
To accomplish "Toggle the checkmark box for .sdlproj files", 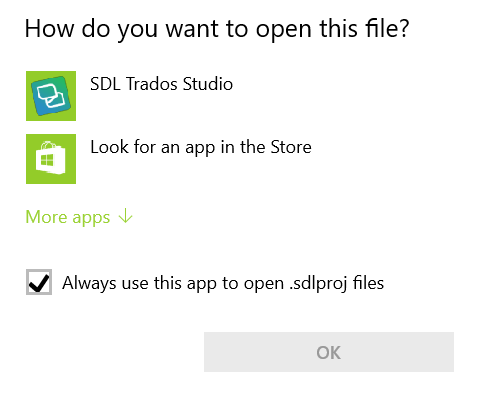I will coord(39,282).
